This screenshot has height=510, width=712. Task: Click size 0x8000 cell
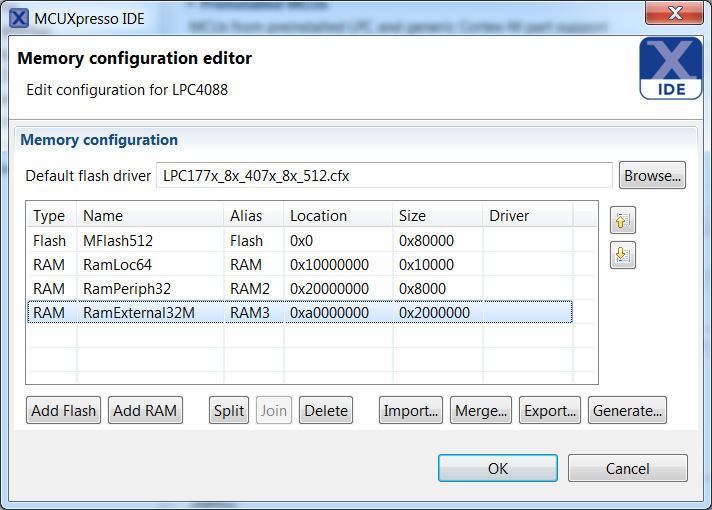pos(438,289)
